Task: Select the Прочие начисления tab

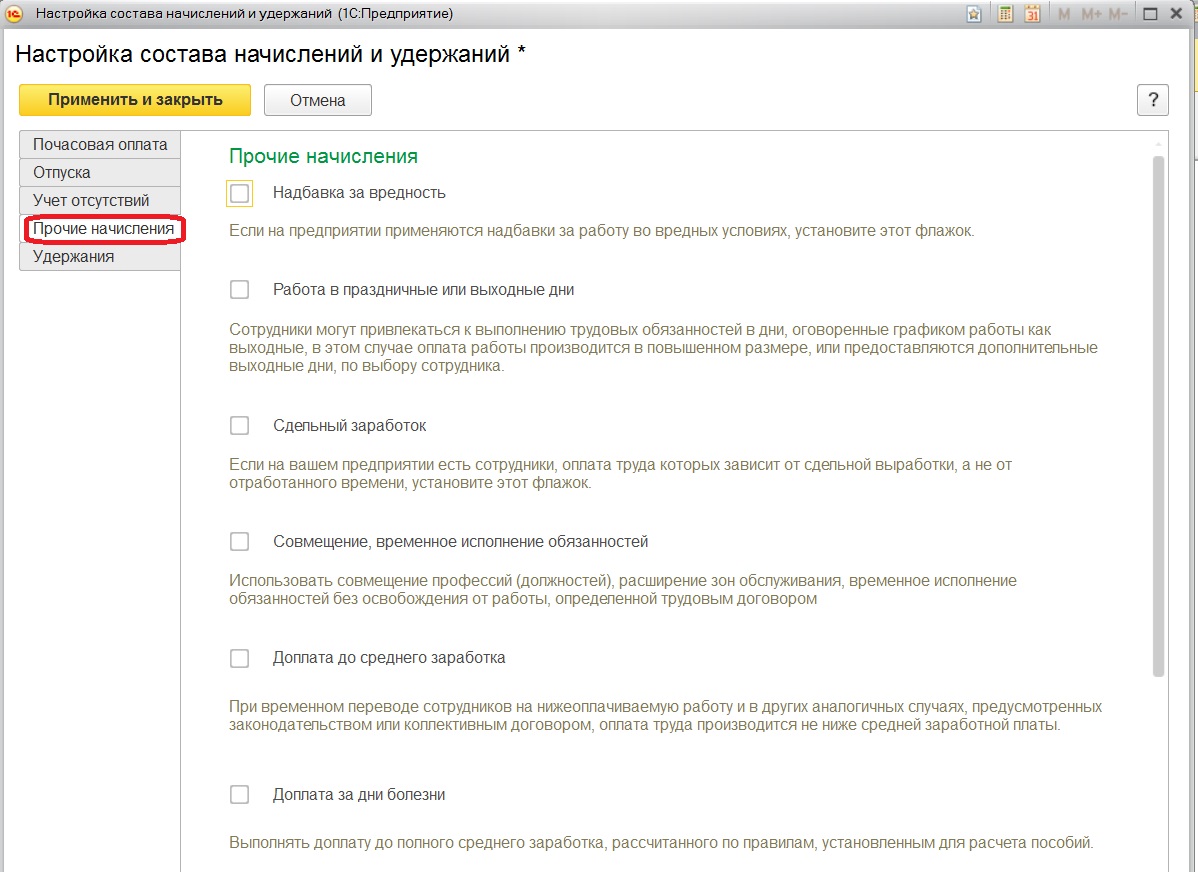Action: tap(103, 229)
